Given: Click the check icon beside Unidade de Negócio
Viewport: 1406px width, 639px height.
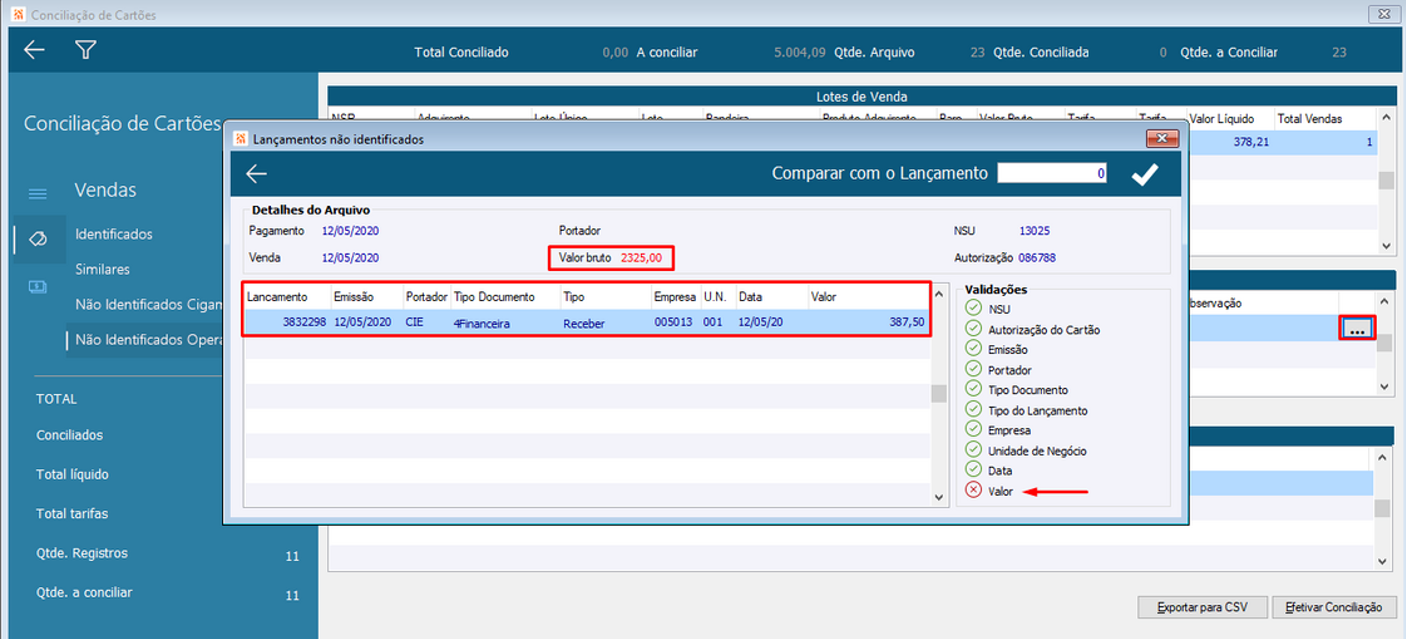Looking at the screenshot, I should coord(973,450).
